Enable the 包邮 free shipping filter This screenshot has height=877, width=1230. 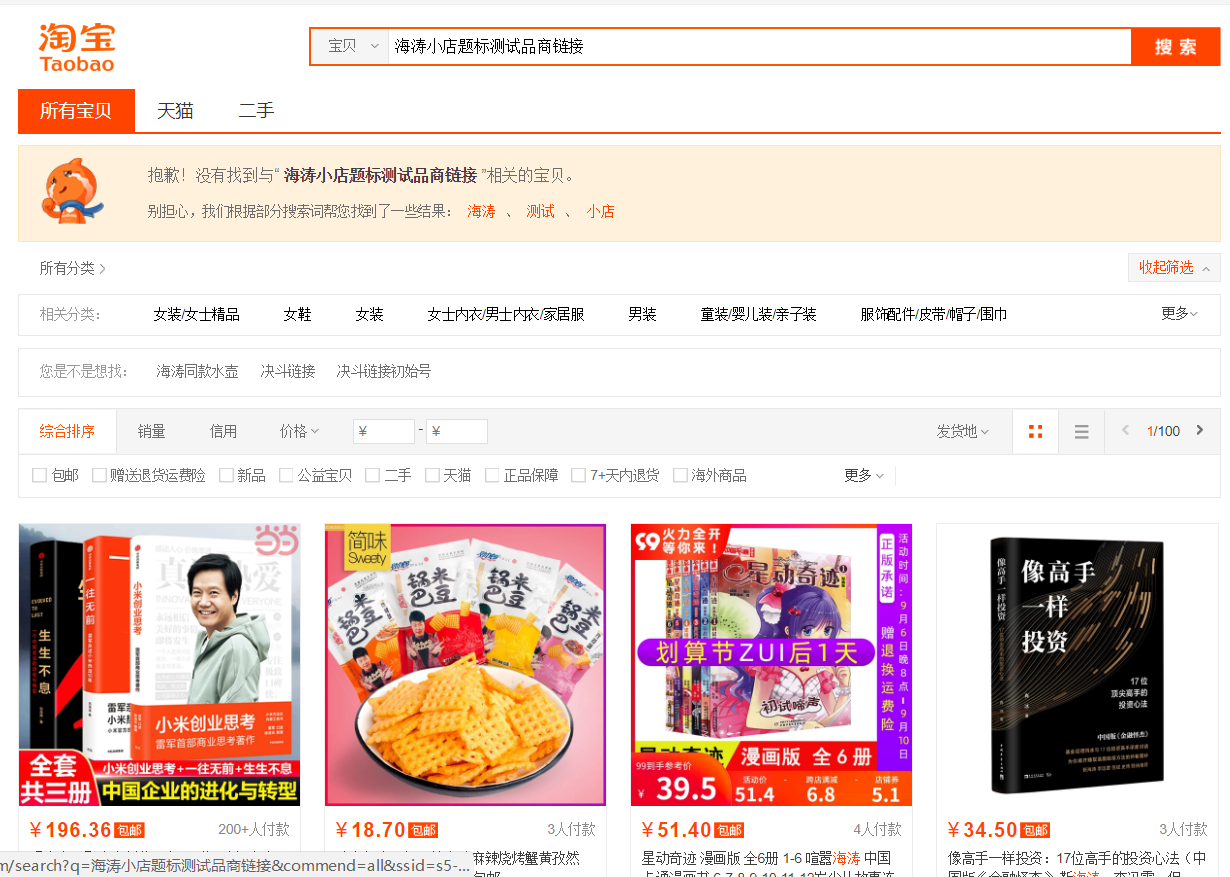pos(38,474)
